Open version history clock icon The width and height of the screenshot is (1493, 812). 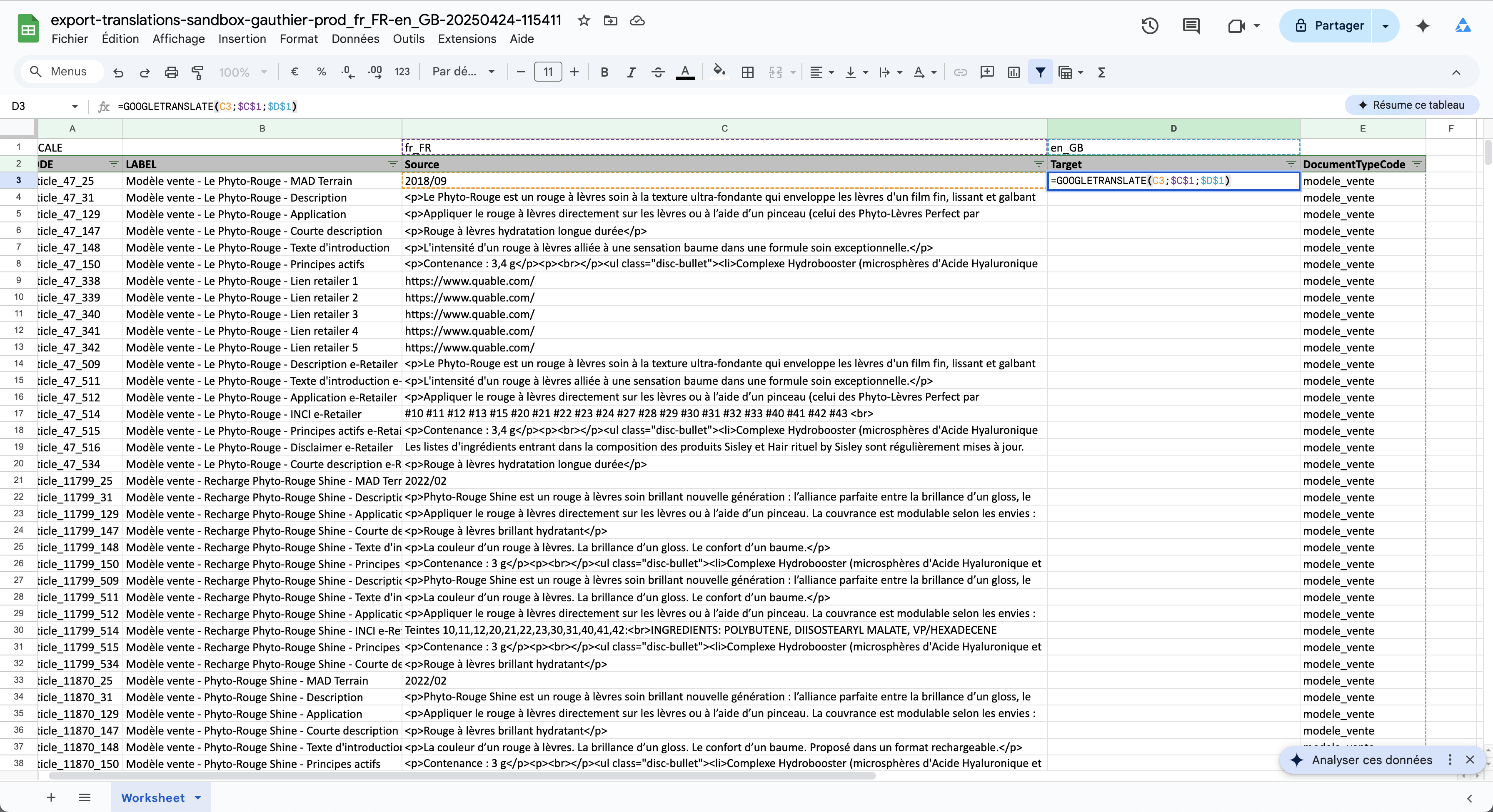[1149, 26]
